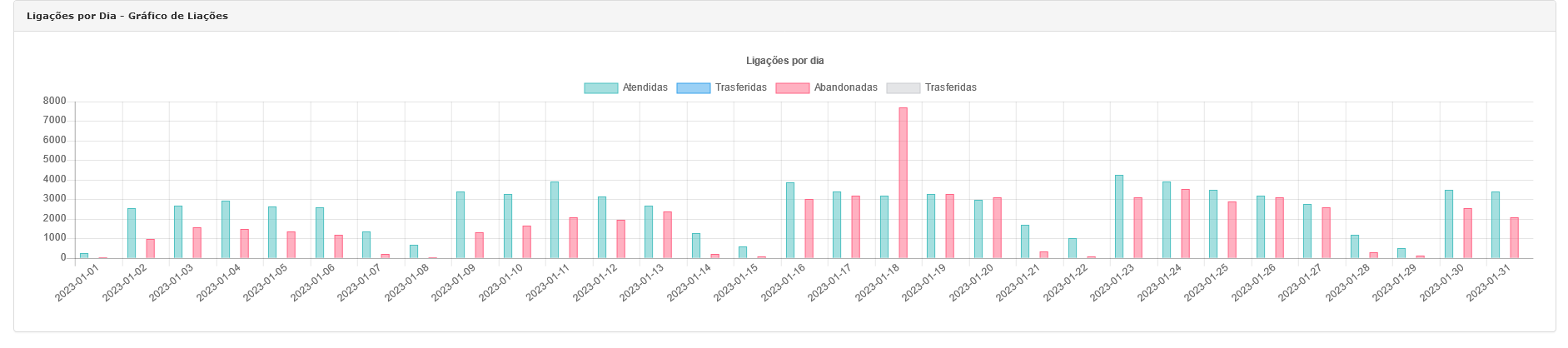Viewport: 1568px width, 348px height.
Task: Click the tallest pink bar on 2023-01-18
Action: point(903,182)
